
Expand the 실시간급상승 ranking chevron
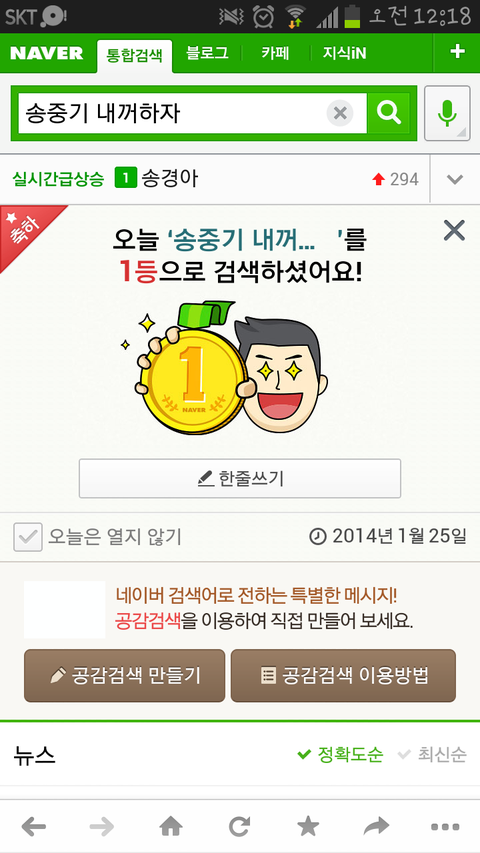[x=455, y=180]
